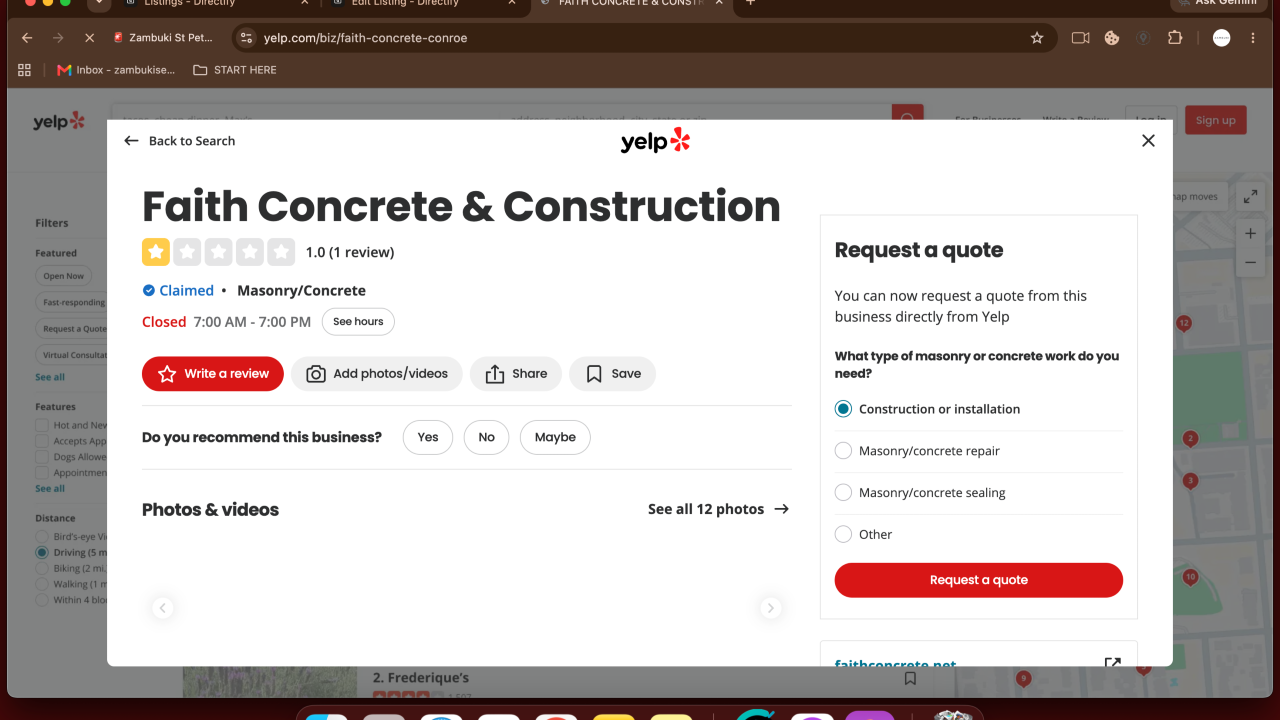This screenshot has width=1280, height=720.
Task: Save the business with the bookmark button
Action: coord(613,374)
